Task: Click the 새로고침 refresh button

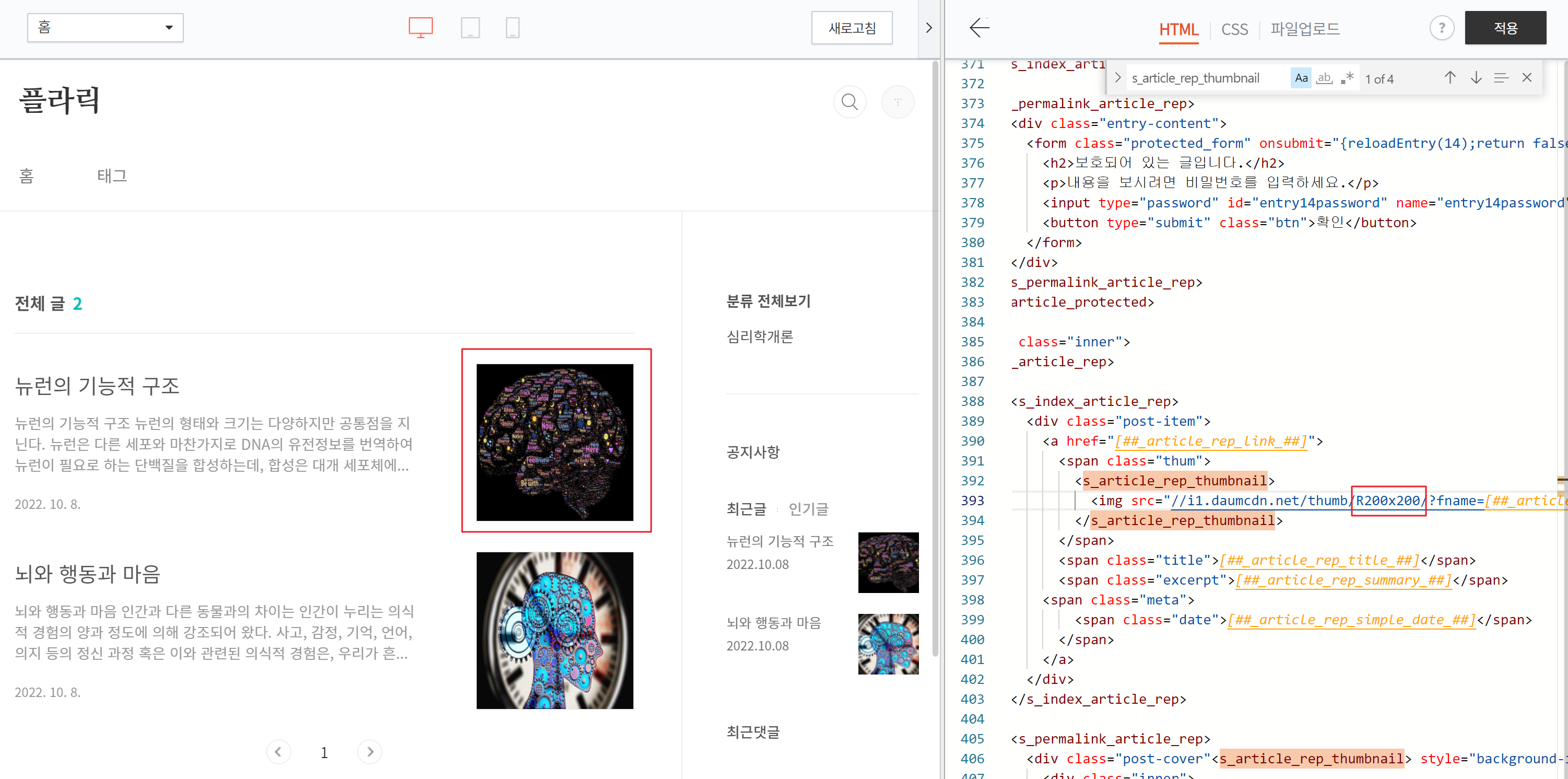Action: pyautogui.click(x=851, y=27)
